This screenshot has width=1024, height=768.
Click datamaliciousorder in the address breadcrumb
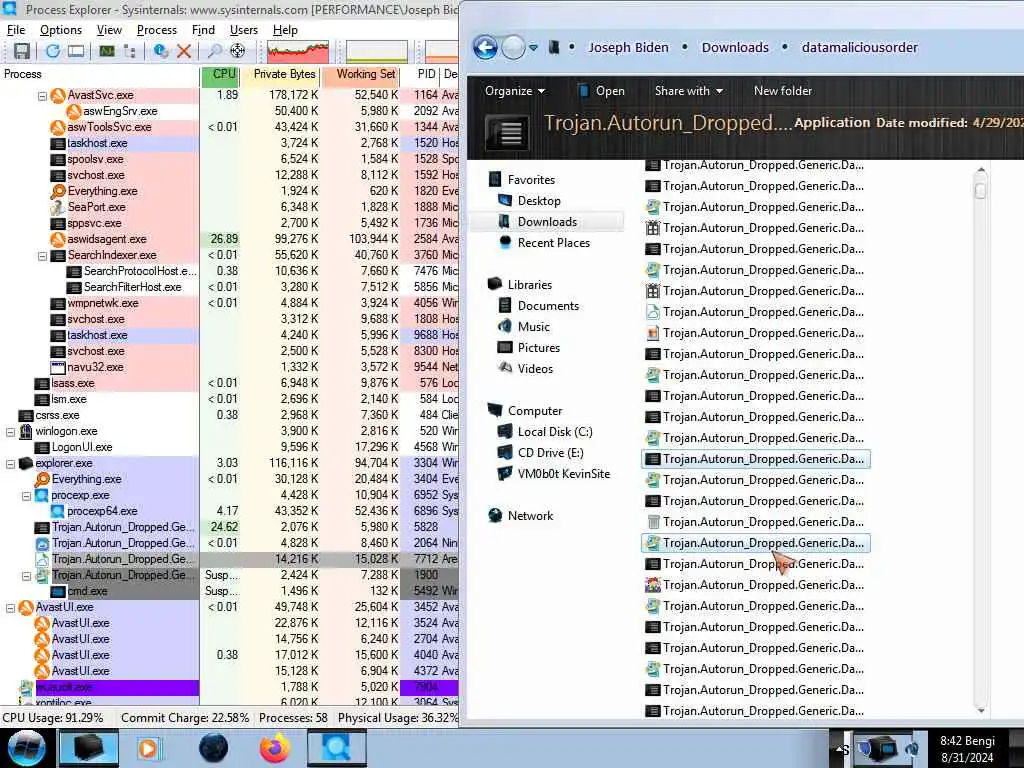(859, 48)
